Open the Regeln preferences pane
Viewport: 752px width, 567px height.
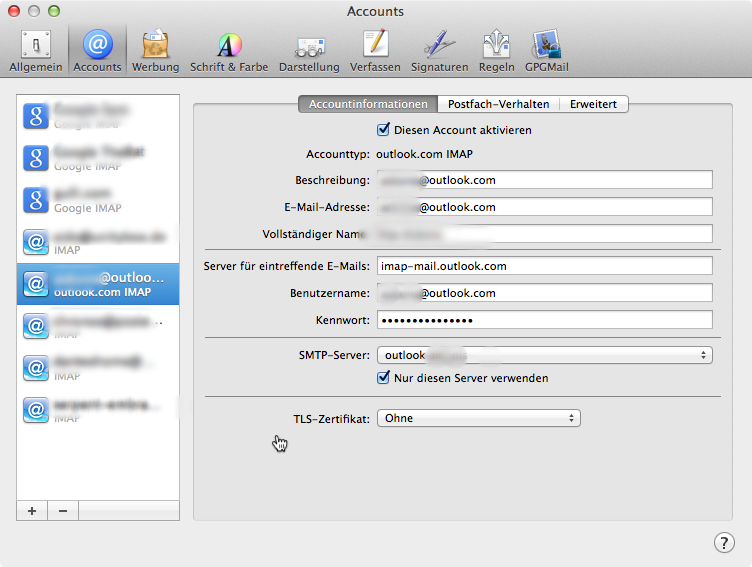(496, 51)
